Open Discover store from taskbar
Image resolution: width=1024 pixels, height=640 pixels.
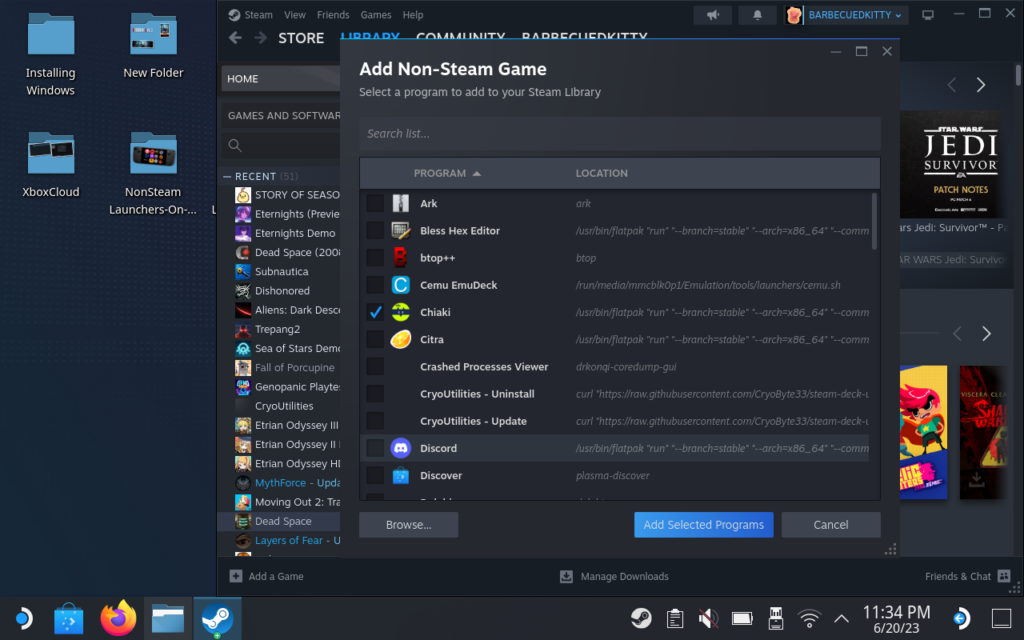point(68,619)
